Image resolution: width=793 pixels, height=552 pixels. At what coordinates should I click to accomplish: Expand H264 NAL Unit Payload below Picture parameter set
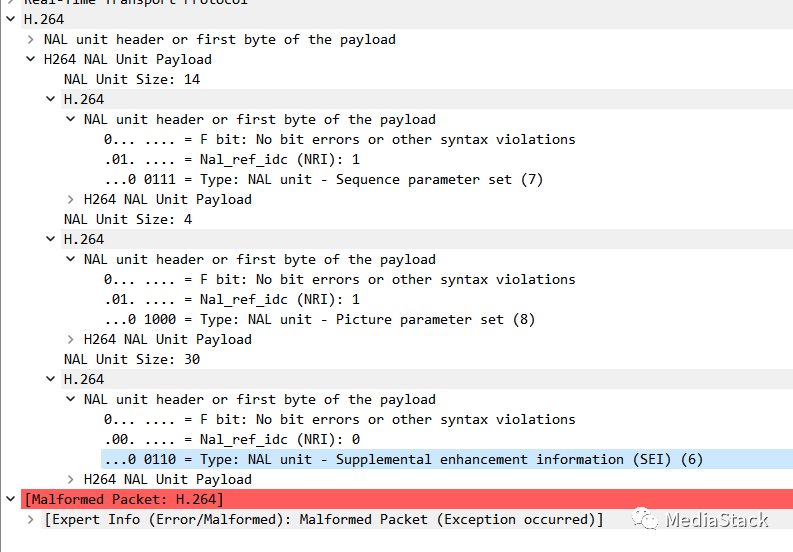(72, 339)
